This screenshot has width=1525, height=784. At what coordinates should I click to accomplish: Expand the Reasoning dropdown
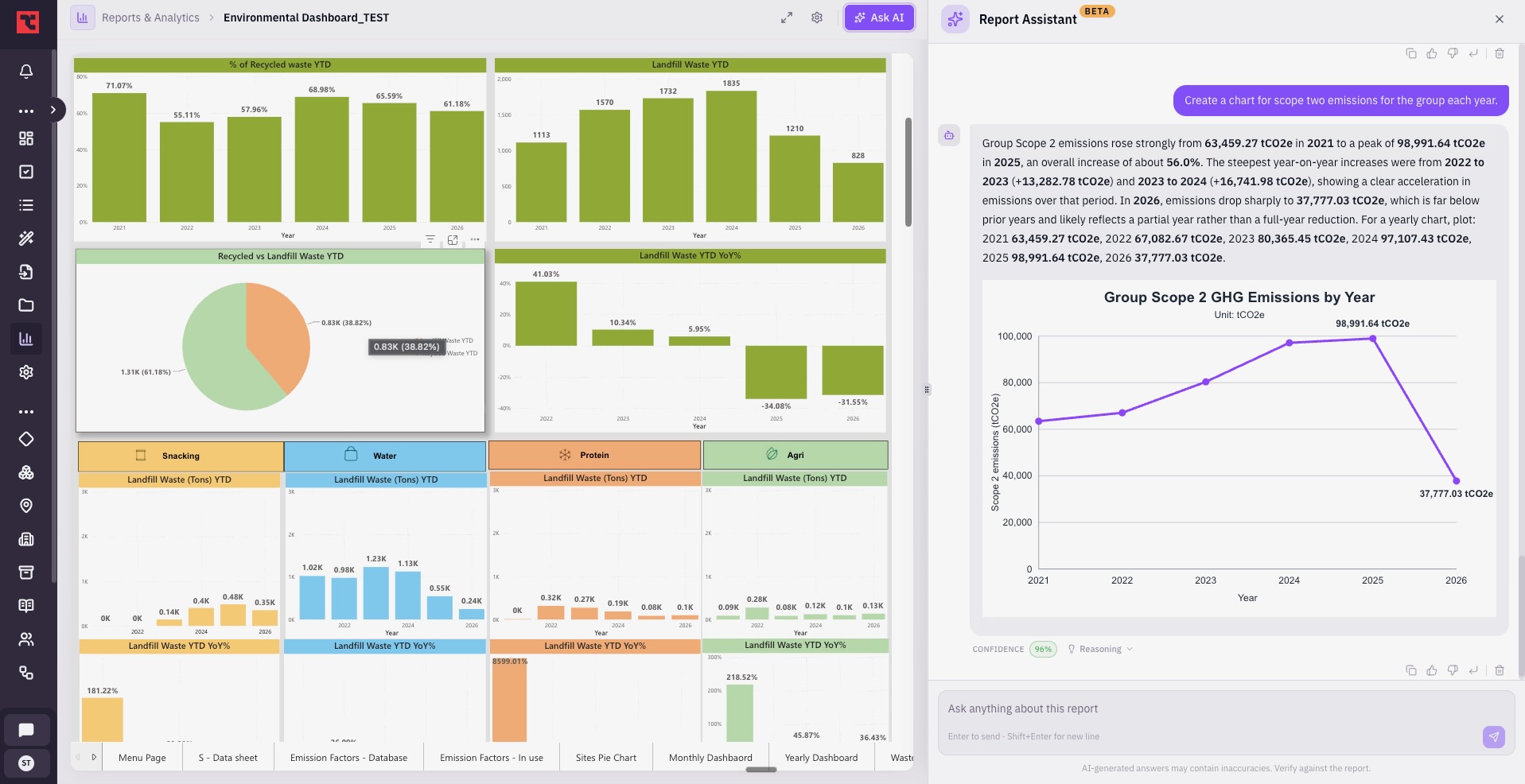[x=1100, y=649]
